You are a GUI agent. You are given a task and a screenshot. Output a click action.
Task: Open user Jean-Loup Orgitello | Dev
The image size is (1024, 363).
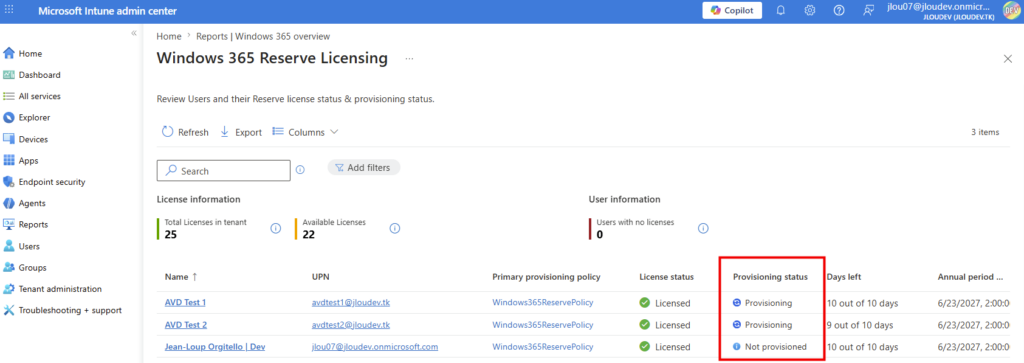click(215, 347)
